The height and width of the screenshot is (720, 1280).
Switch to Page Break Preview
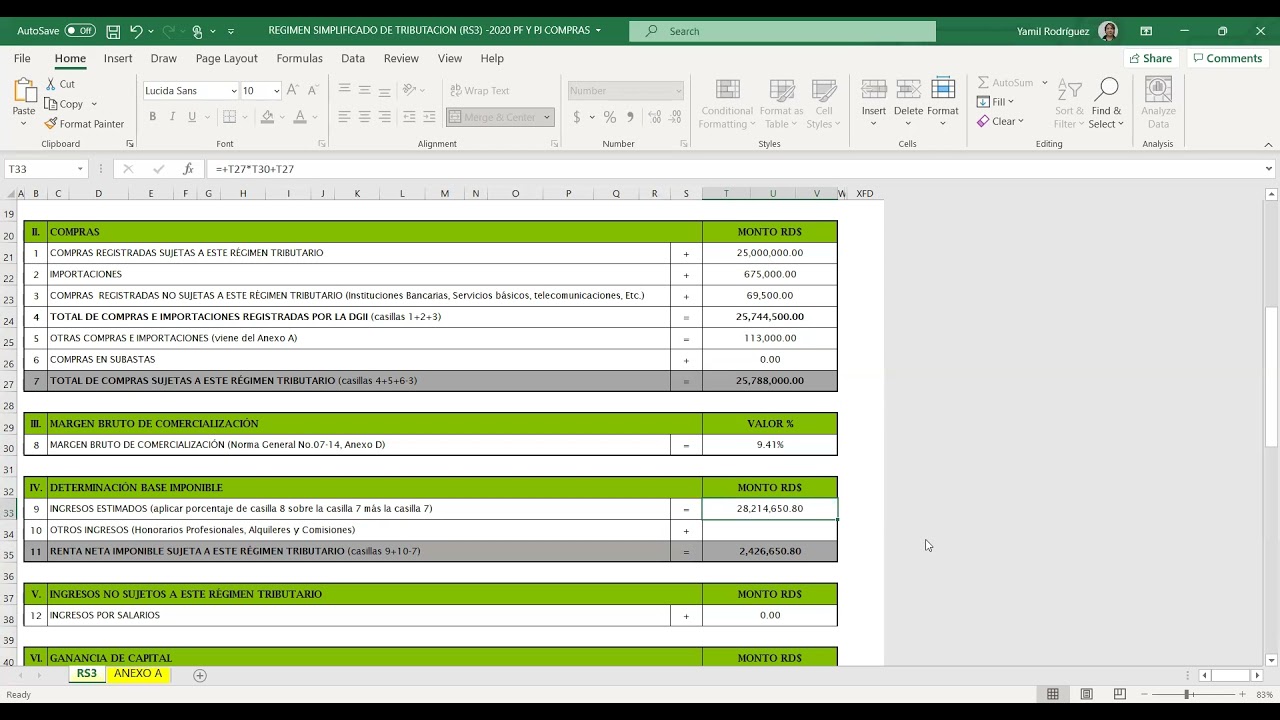1120,694
